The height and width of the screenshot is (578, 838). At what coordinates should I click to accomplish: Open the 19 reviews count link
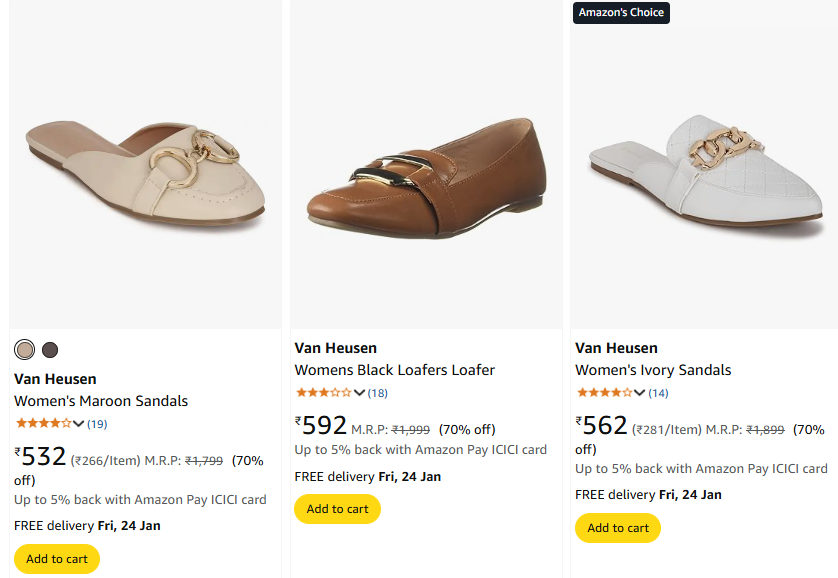(97, 424)
